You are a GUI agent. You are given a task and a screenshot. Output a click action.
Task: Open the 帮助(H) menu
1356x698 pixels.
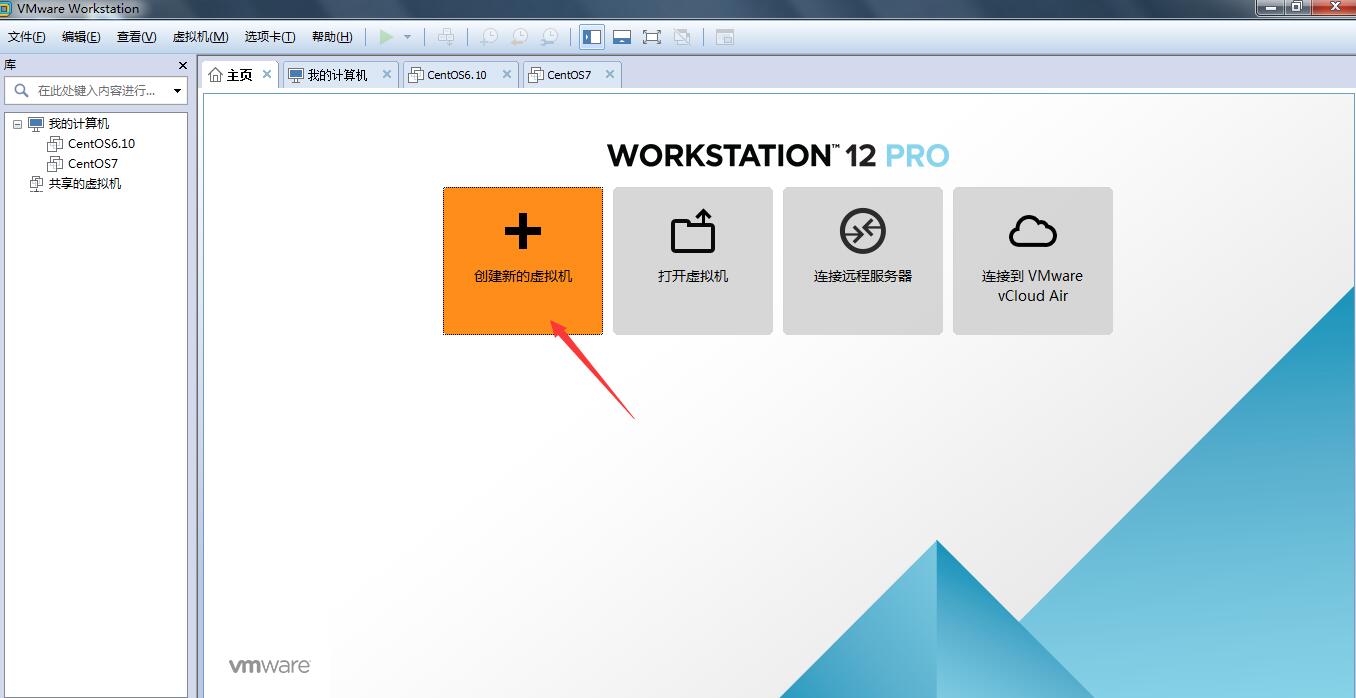click(x=332, y=37)
